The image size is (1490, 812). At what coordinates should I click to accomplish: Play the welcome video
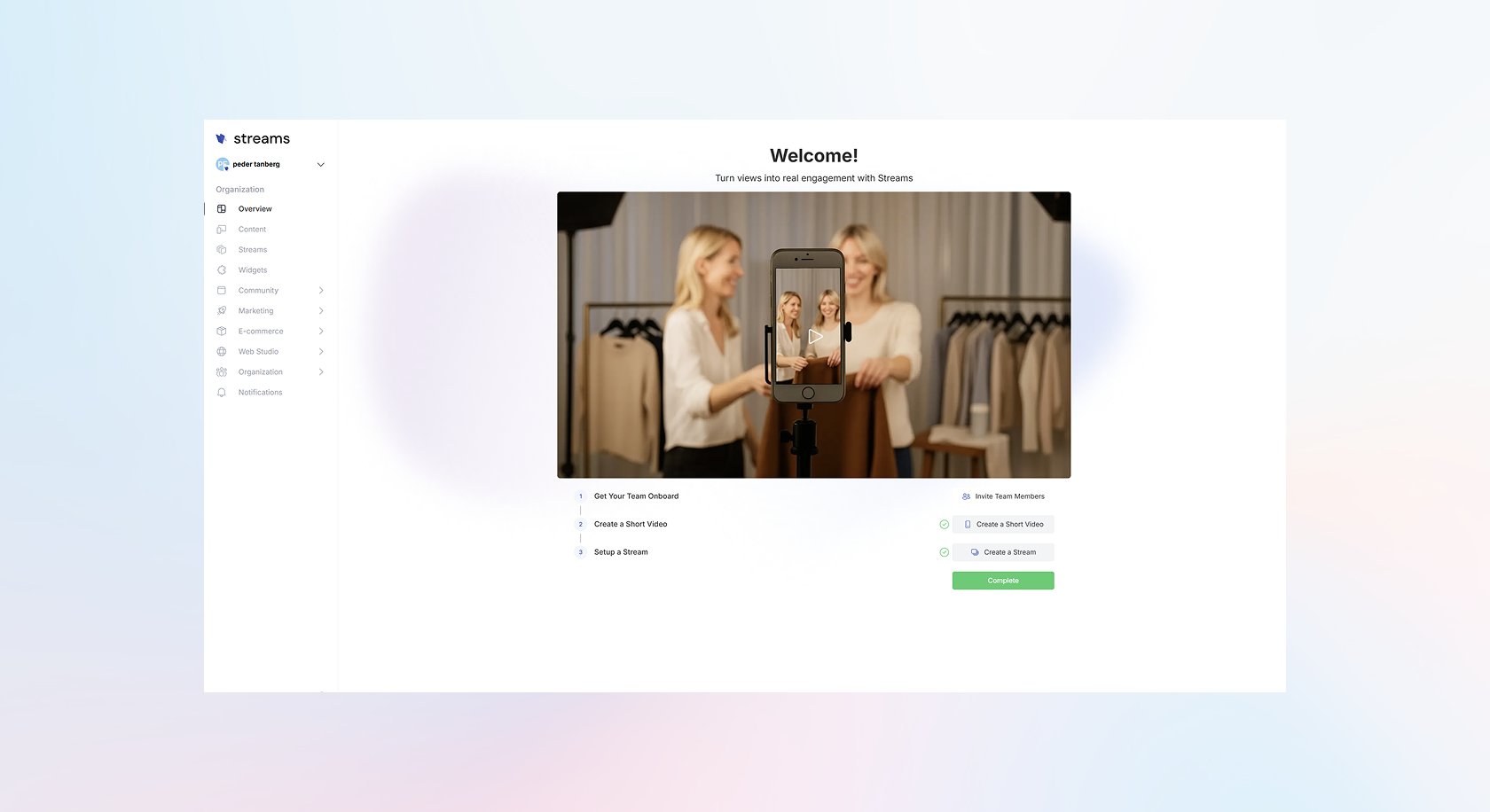click(x=815, y=336)
